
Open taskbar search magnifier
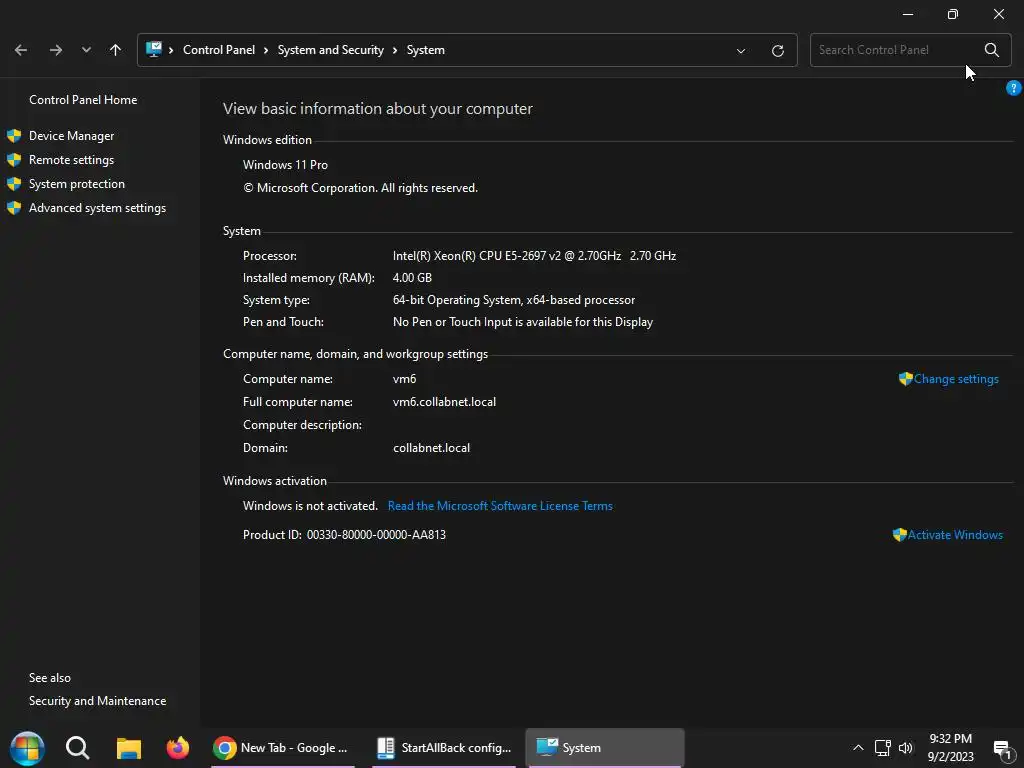(77, 748)
